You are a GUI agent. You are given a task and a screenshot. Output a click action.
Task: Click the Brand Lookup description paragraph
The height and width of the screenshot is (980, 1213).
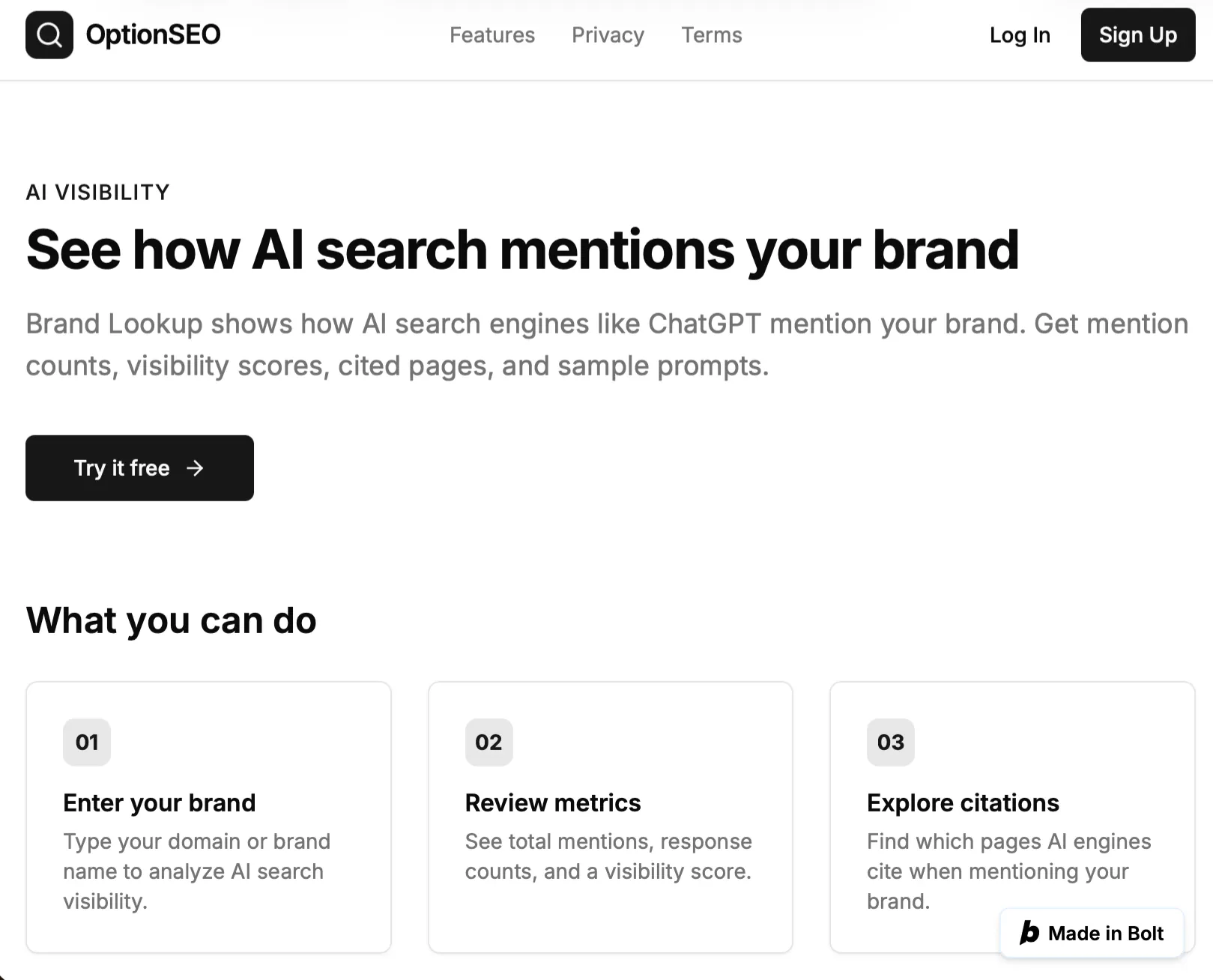[x=607, y=345]
